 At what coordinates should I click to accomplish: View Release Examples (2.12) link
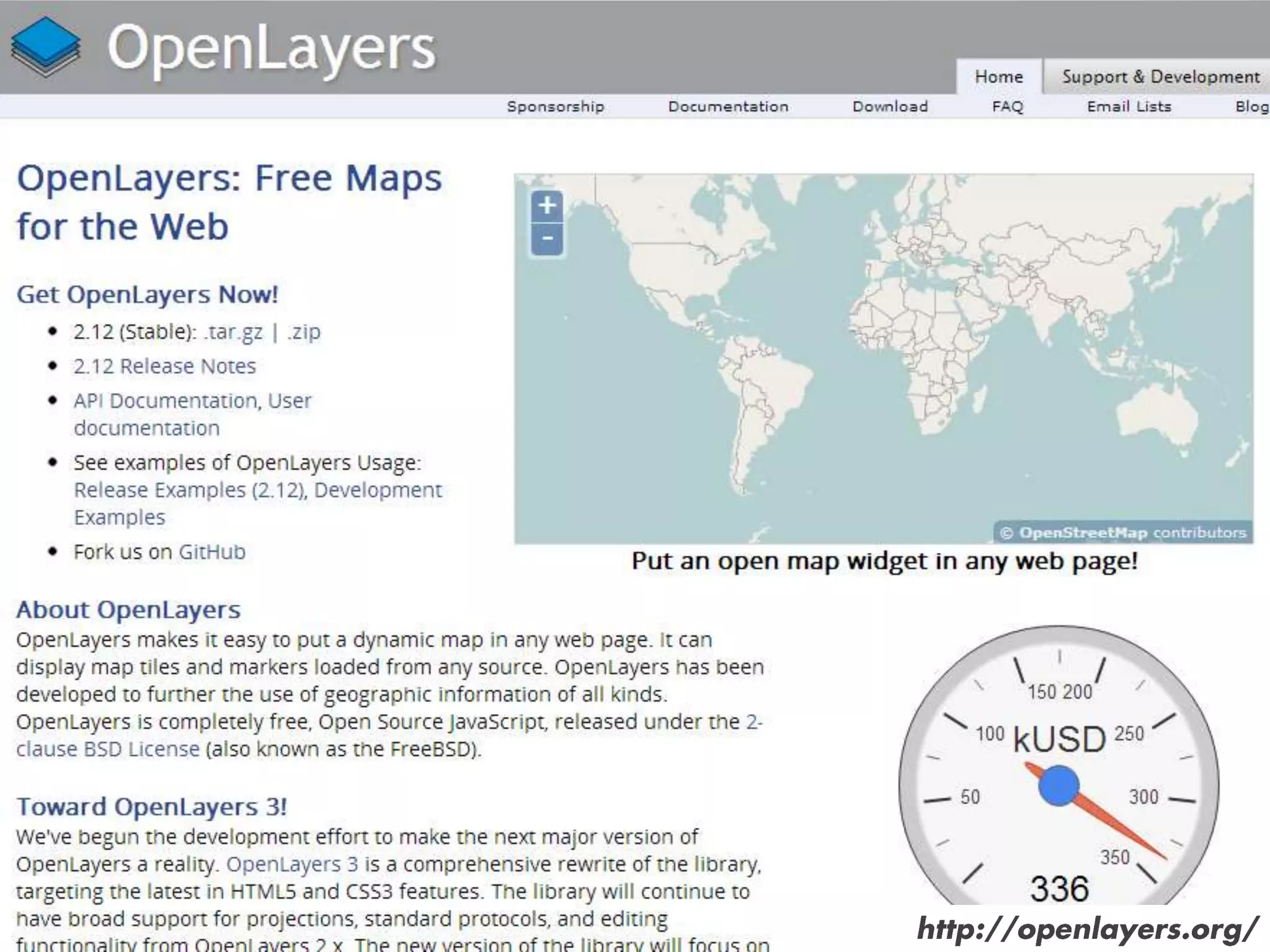(190, 490)
